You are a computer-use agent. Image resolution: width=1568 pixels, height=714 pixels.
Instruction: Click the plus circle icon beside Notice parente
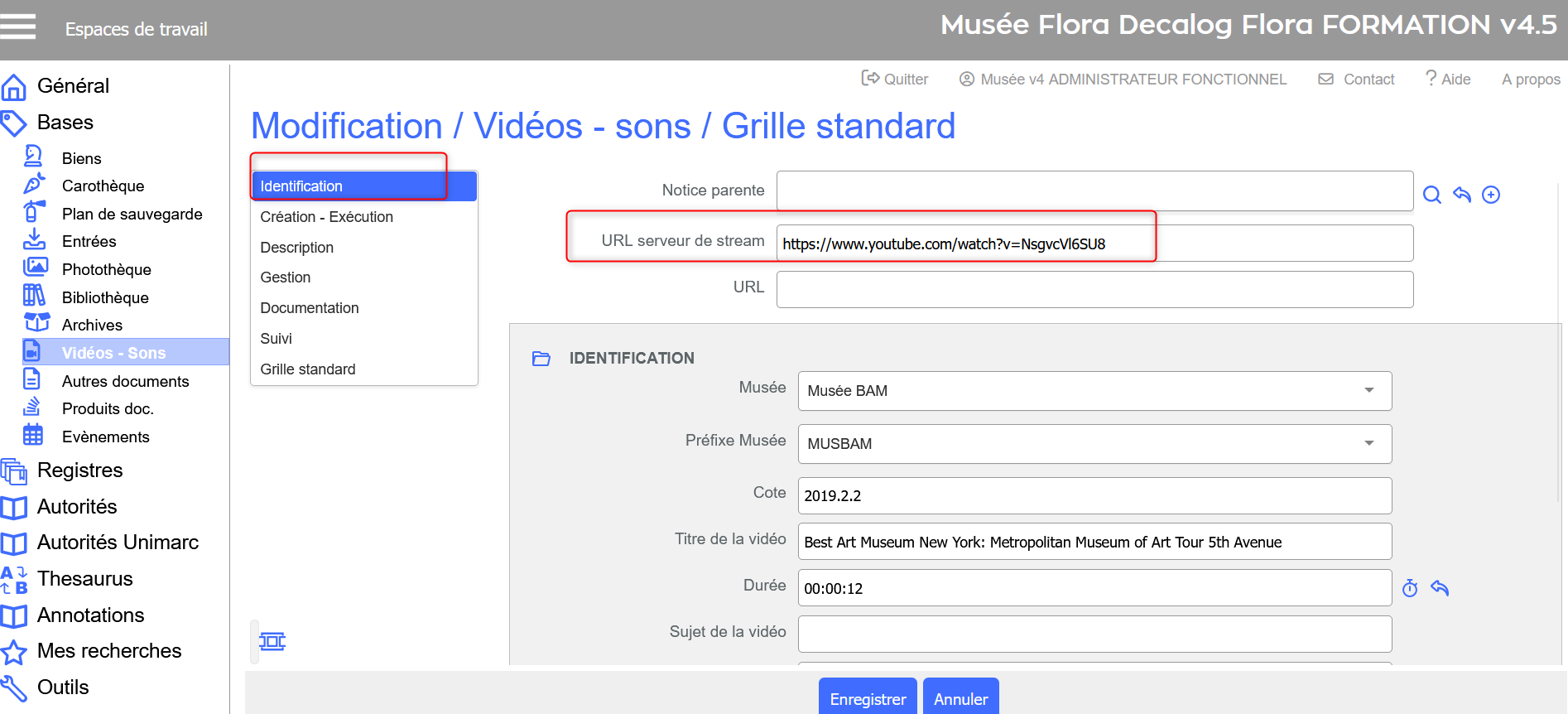(1490, 195)
